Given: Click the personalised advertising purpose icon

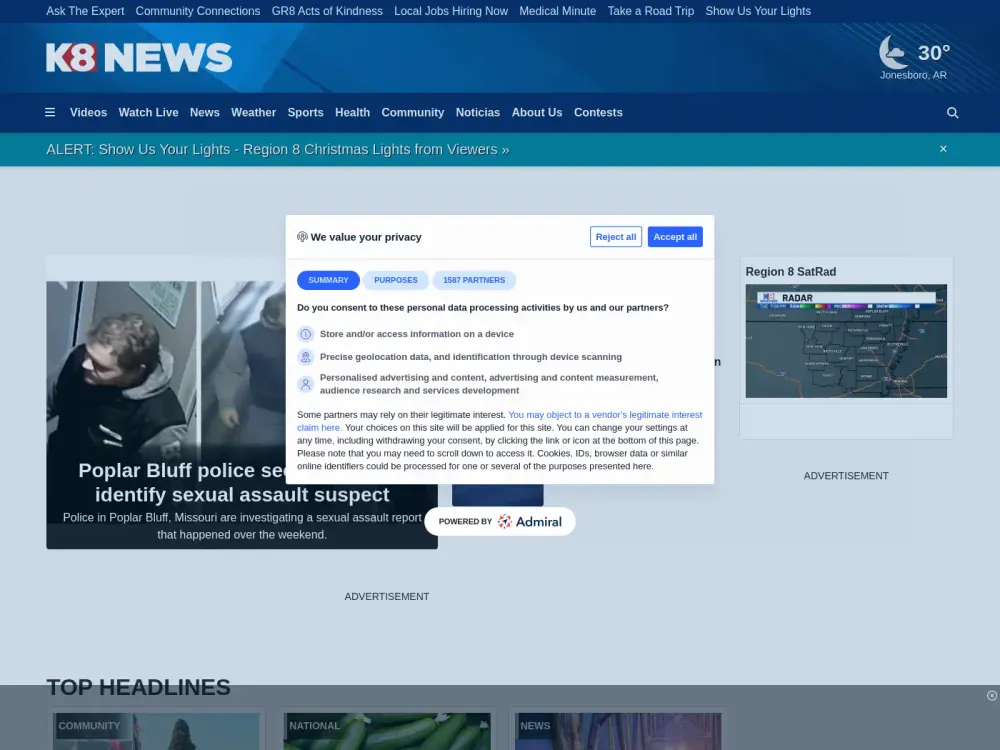Looking at the screenshot, I should point(306,384).
